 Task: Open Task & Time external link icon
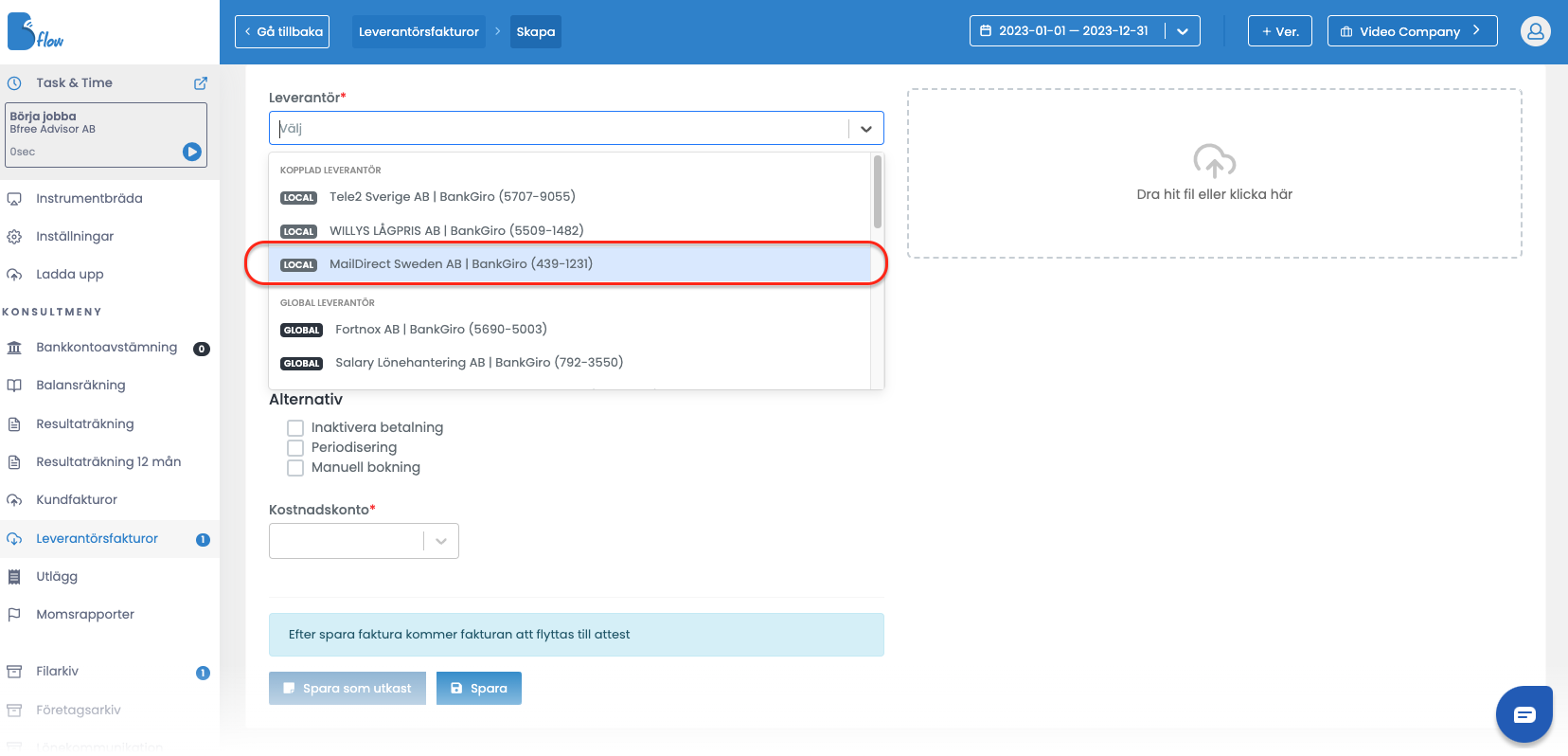201,83
